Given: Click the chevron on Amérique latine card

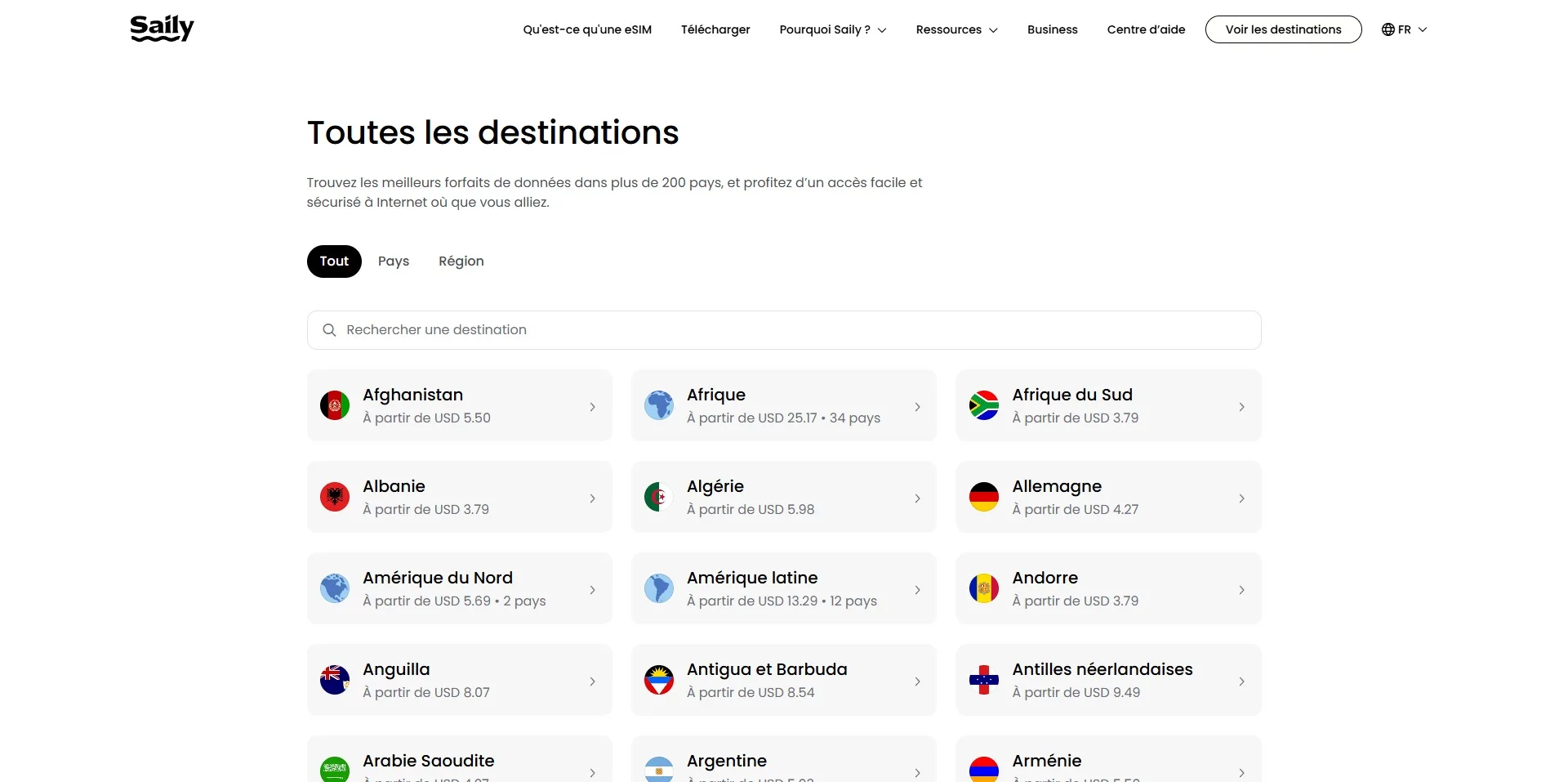Looking at the screenshot, I should 918,590.
